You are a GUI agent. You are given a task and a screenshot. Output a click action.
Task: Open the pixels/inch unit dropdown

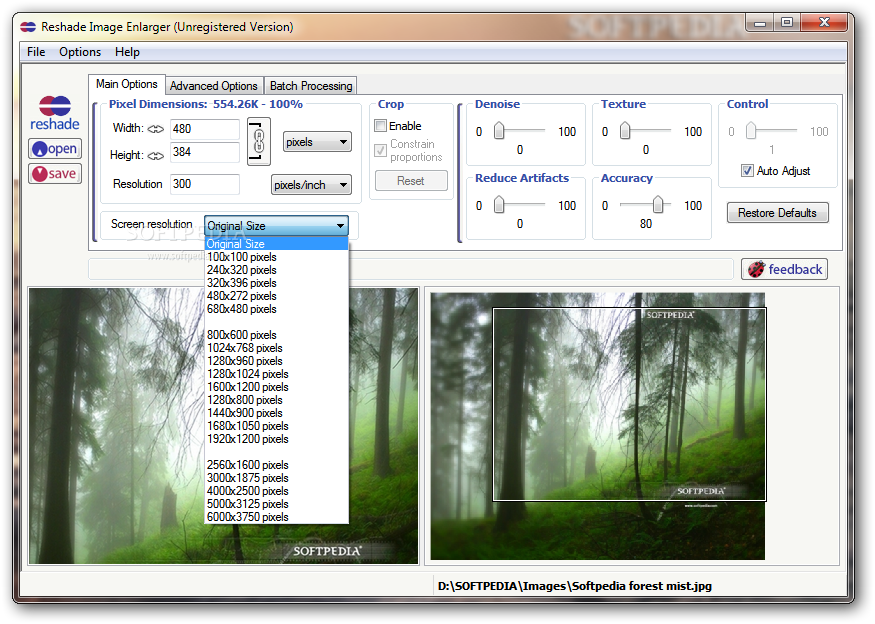tap(311, 185)
